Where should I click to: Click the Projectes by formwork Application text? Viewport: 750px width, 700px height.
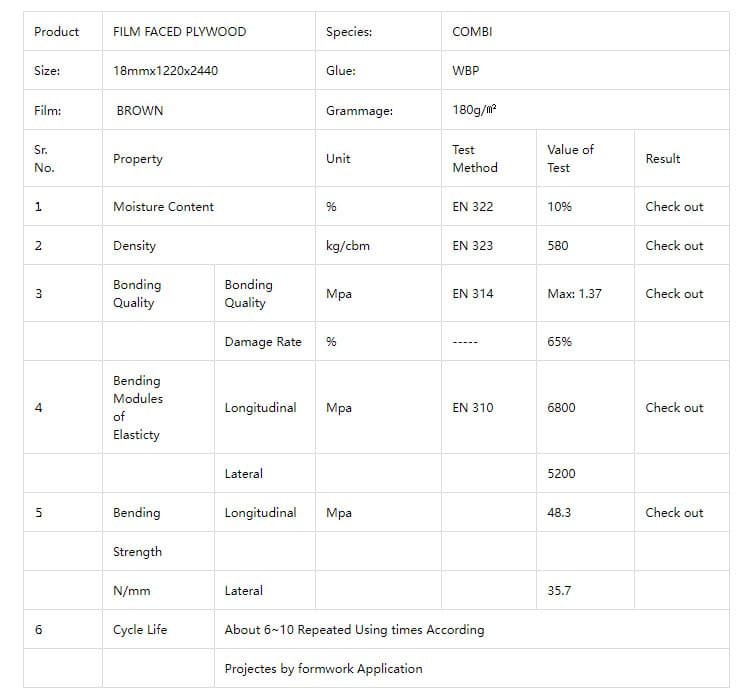point(323,669)
